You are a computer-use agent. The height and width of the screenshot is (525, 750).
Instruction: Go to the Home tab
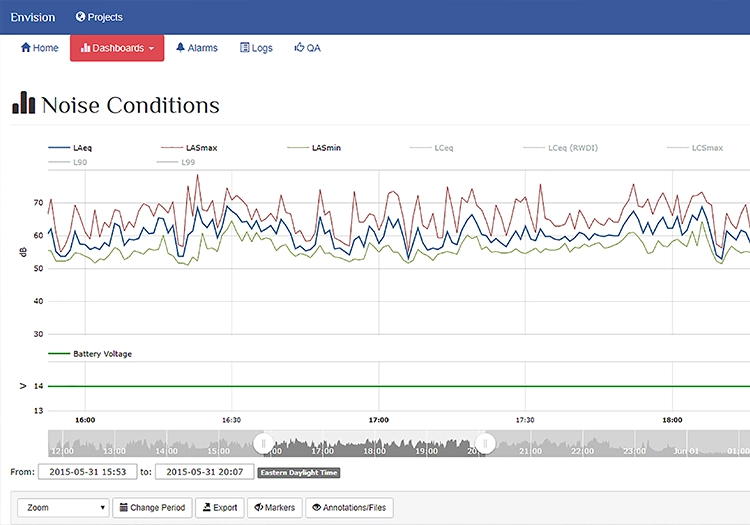[40, 48]
